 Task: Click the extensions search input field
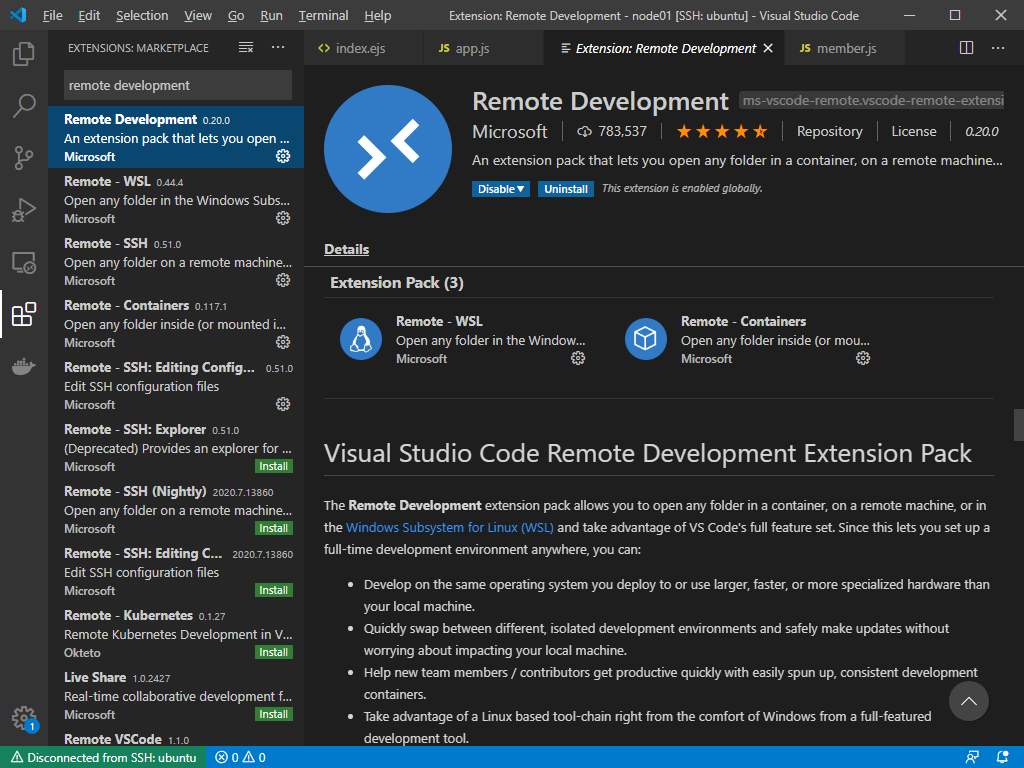click(x=178, y=86)
